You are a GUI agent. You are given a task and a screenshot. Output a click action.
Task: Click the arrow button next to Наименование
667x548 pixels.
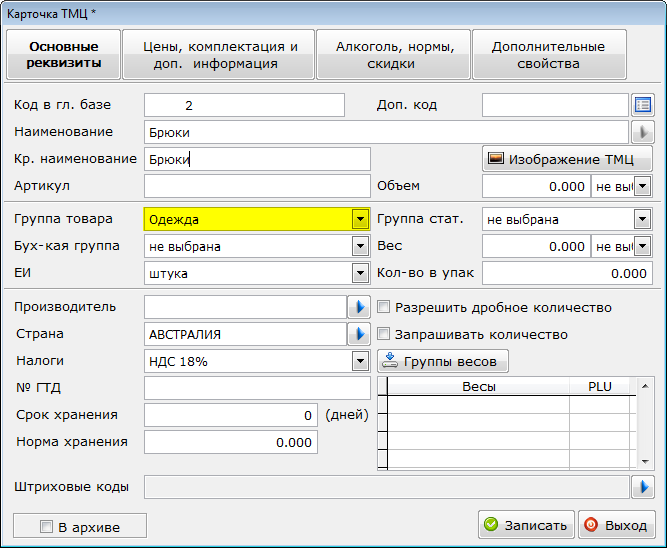[642, 132]
